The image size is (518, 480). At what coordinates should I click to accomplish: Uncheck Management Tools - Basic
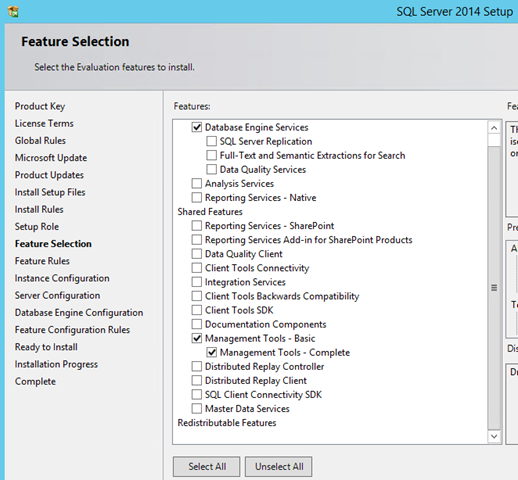[197, 338]
